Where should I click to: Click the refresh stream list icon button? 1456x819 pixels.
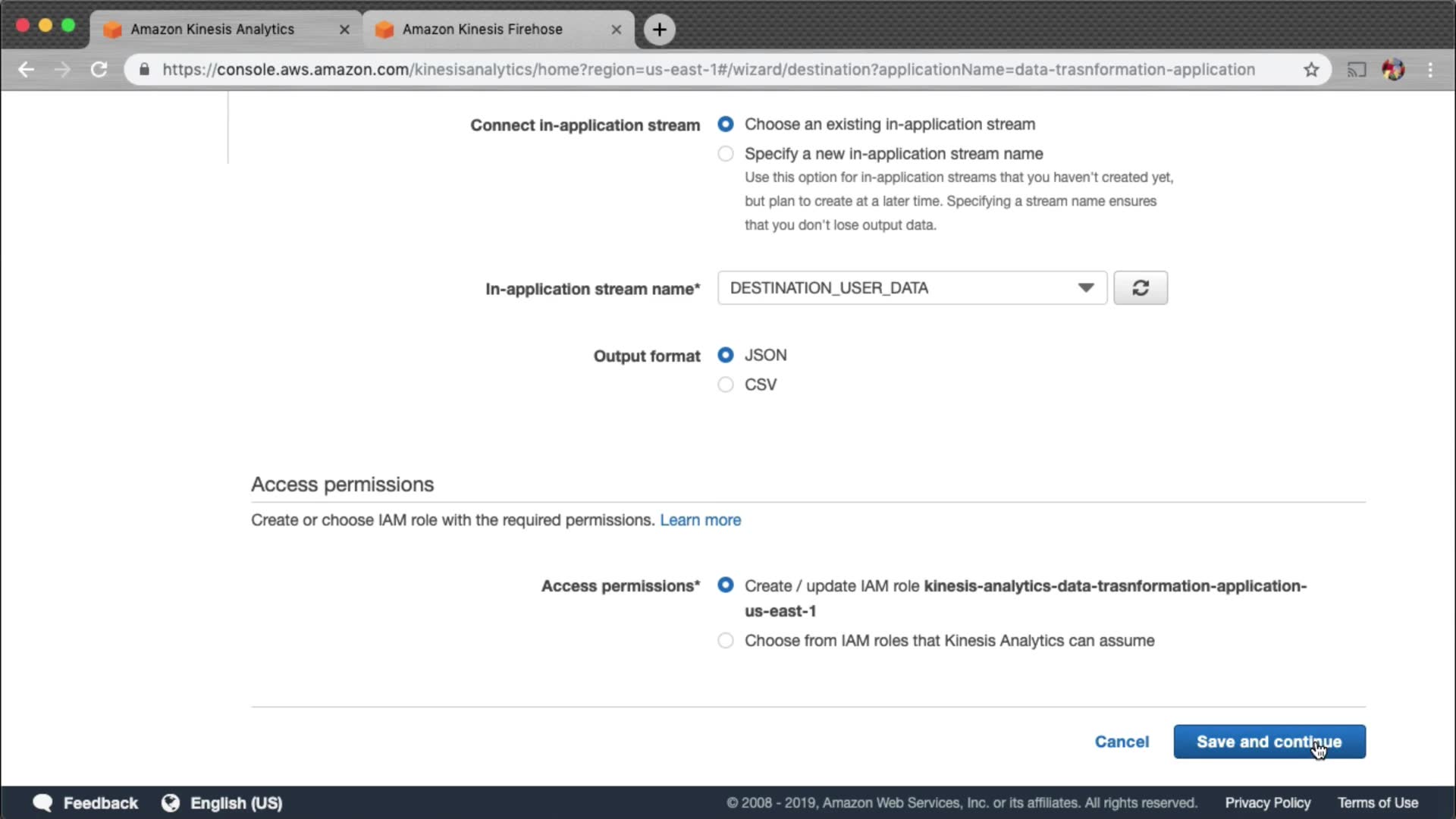click(1140, 288)
